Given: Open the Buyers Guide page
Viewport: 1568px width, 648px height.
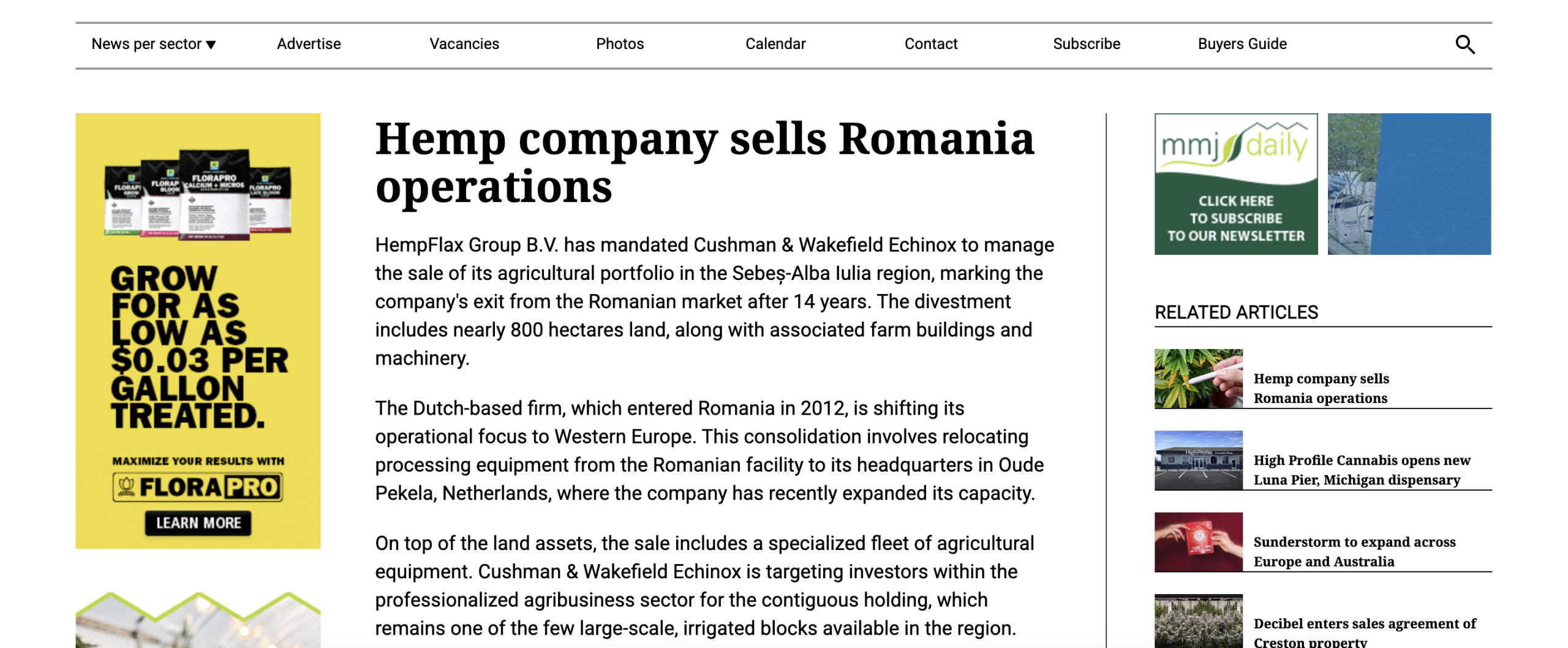Looking at the screenshot, I should (1242, 44).
